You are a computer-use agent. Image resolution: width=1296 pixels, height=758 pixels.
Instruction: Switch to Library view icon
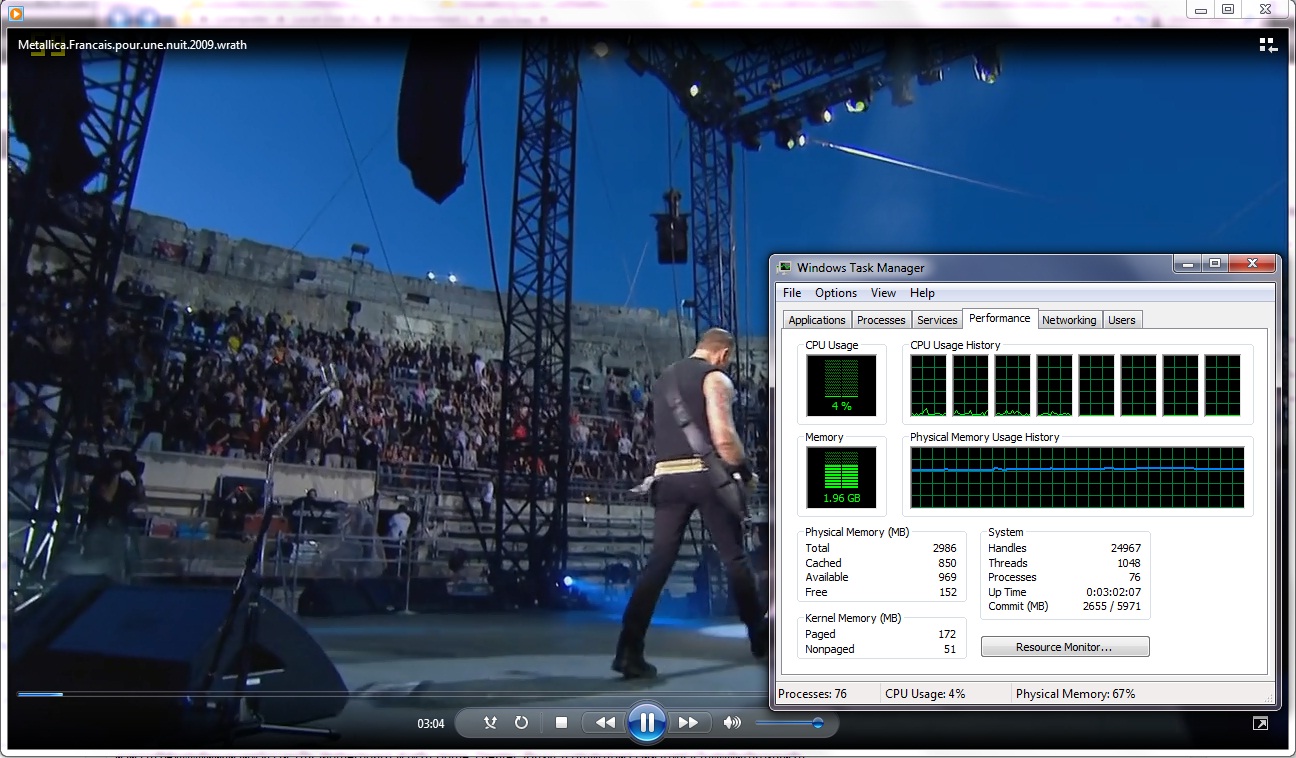pos(1268,45)
